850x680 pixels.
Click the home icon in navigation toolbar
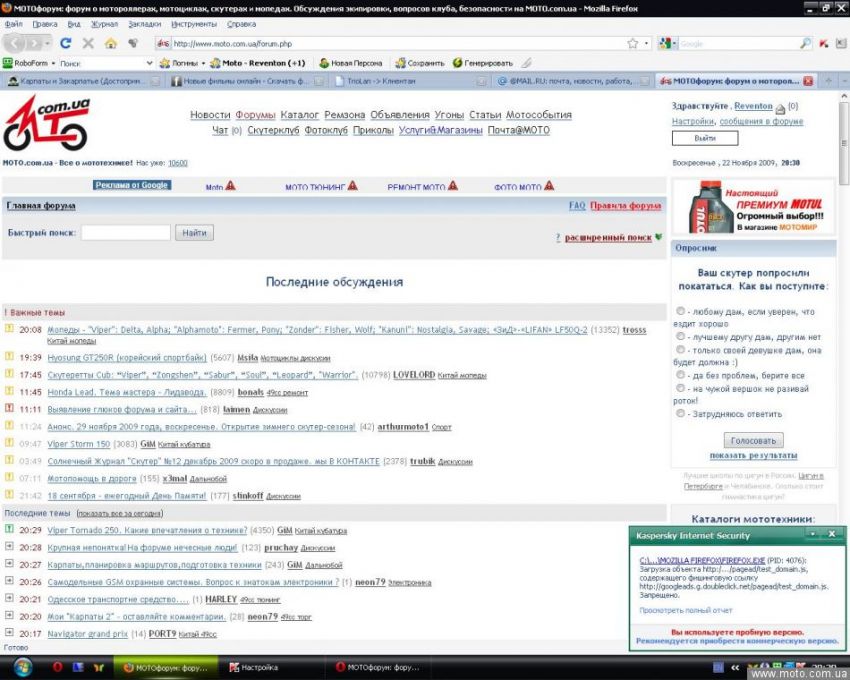[110, 43]
